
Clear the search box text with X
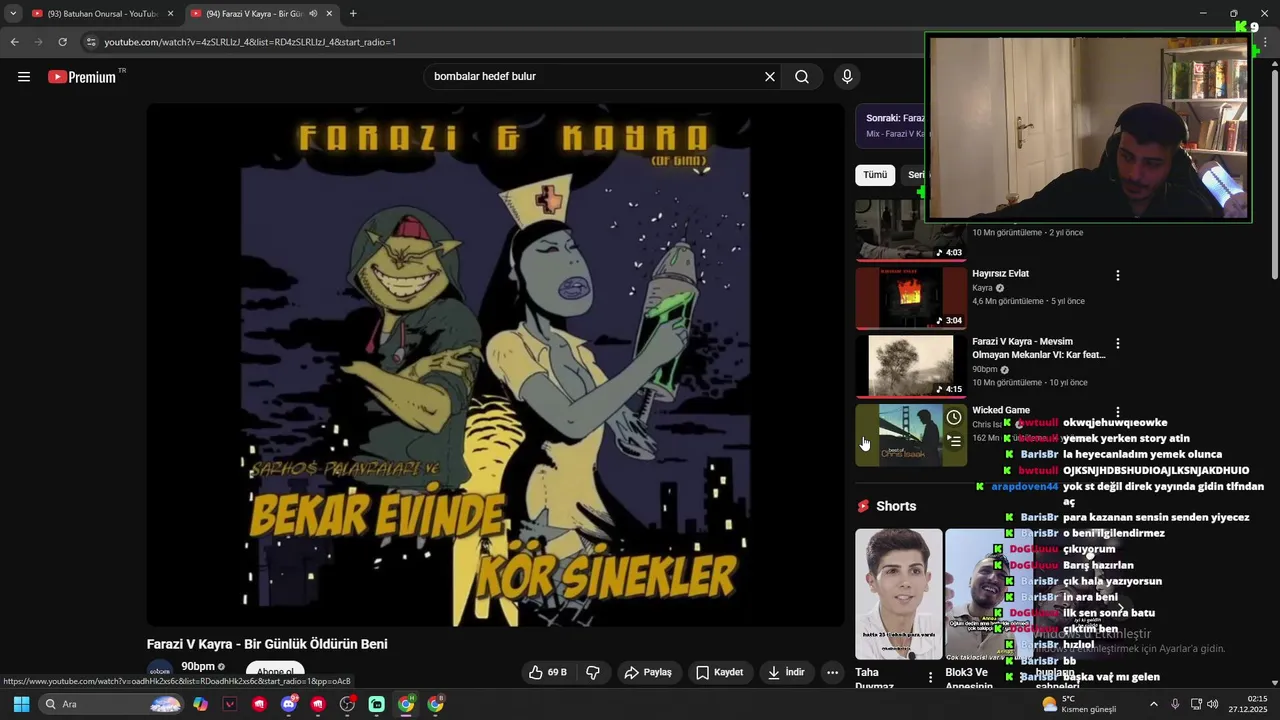tap(770, 77)
